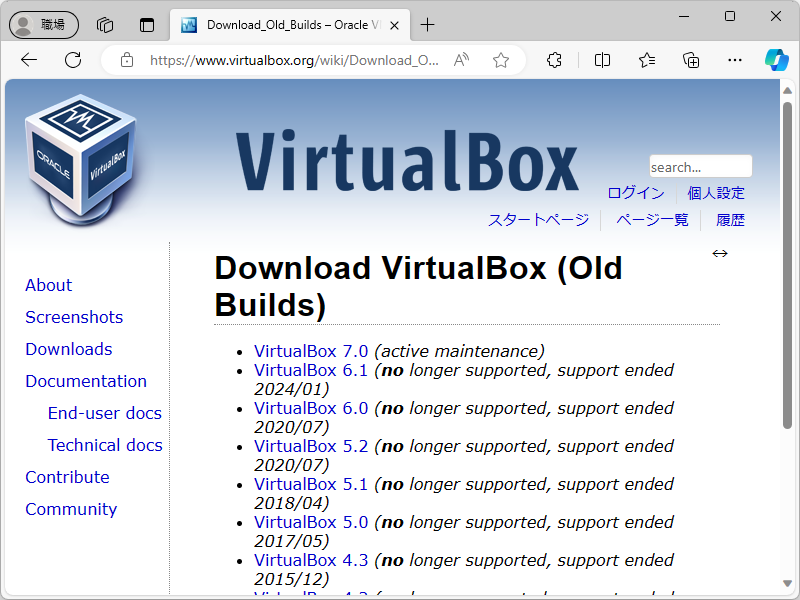View site information via the address bar icon
800x600 pixels.
tap(127, 60)
